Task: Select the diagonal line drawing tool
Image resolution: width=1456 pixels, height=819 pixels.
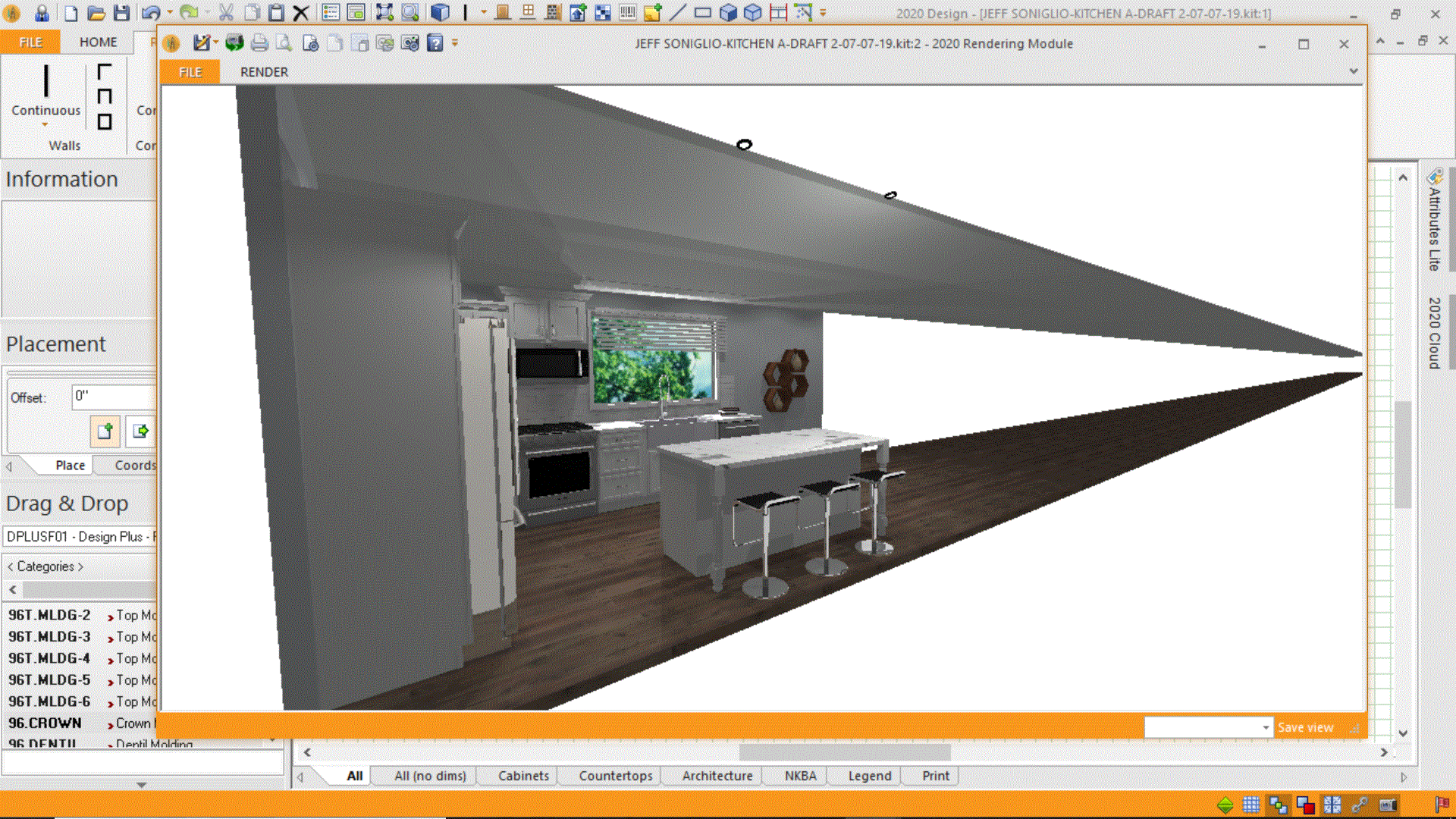Action: pos(677,13)
